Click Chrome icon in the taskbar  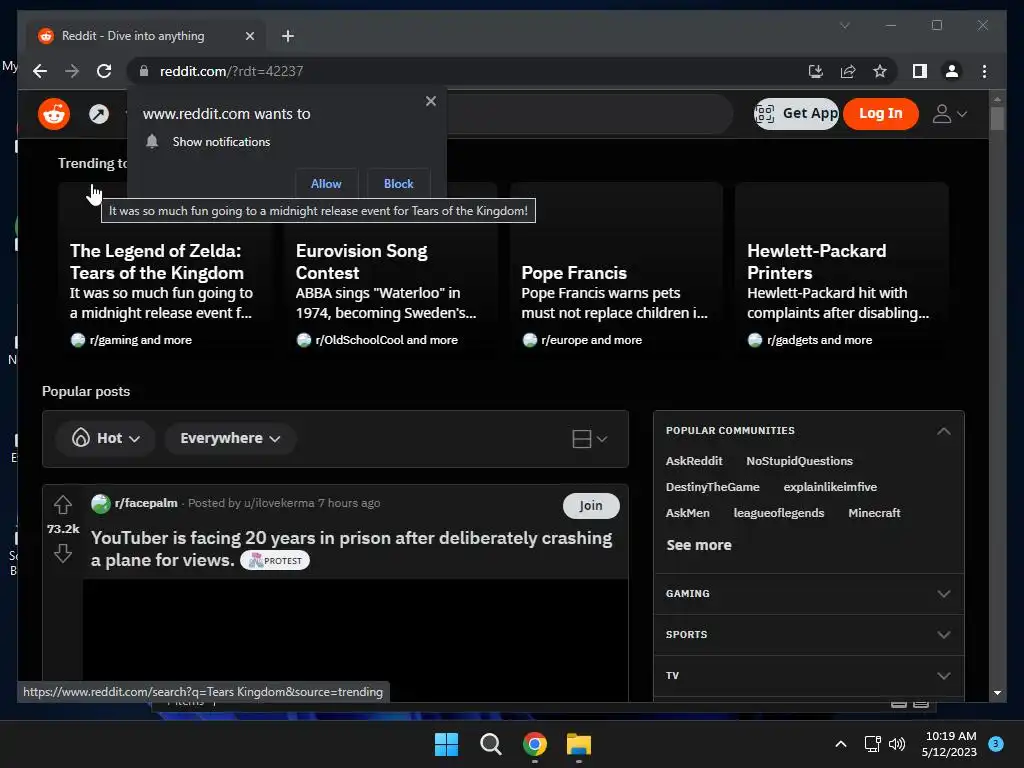pyautogui.click(x=535, y=744)
